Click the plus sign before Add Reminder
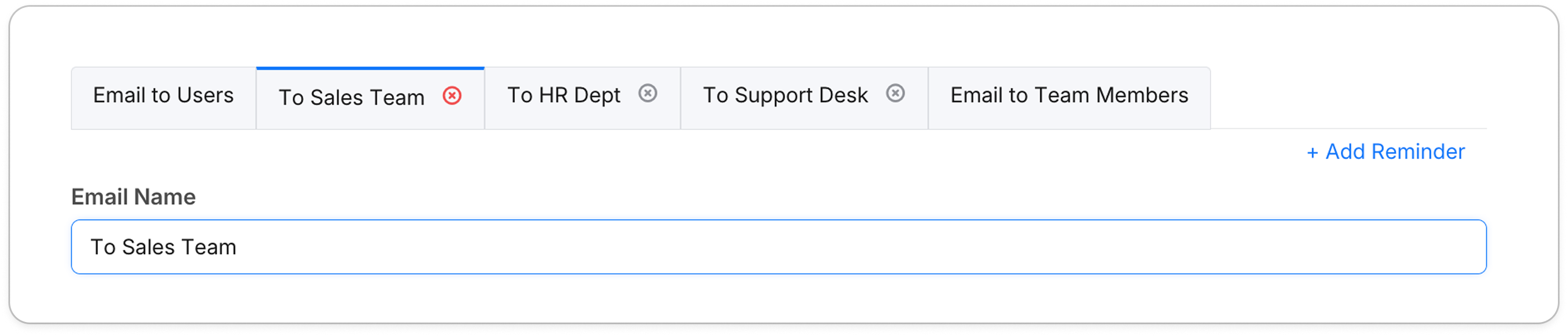 click(x=1312, y=153)
